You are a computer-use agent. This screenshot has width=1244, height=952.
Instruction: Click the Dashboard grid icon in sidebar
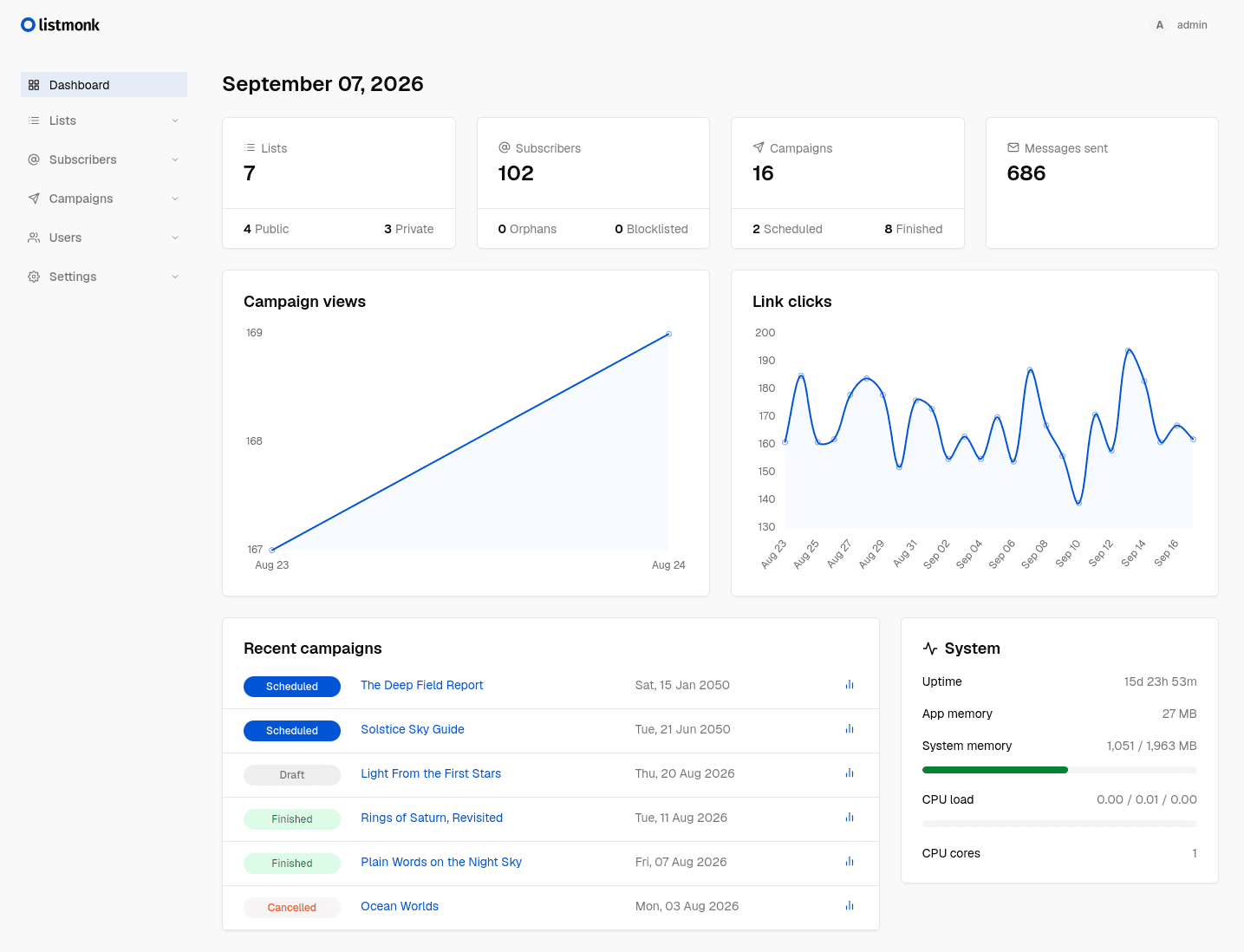click(34, 85)
